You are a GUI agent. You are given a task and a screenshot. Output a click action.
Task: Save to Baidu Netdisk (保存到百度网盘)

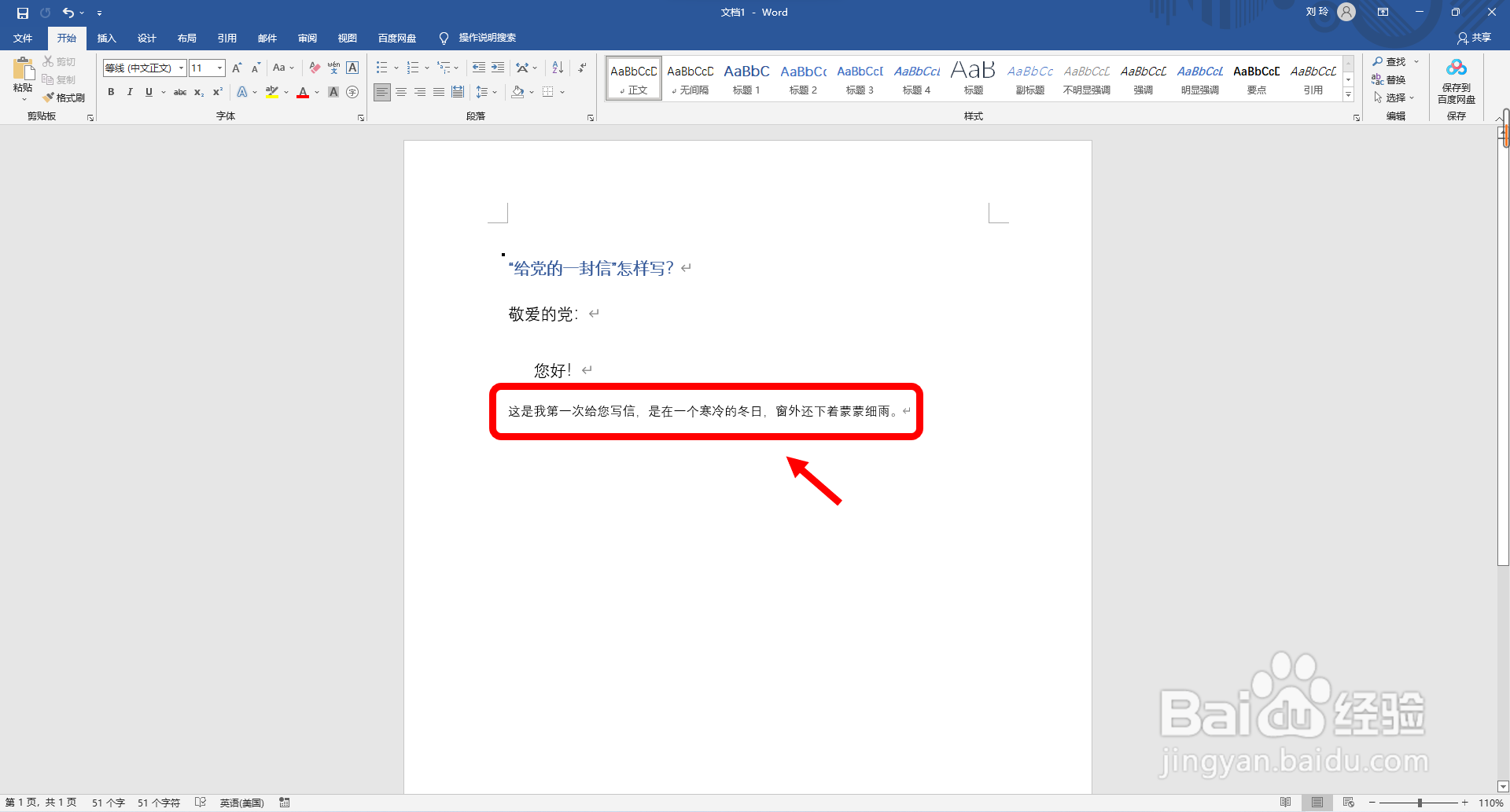(x=1457, y=81)
